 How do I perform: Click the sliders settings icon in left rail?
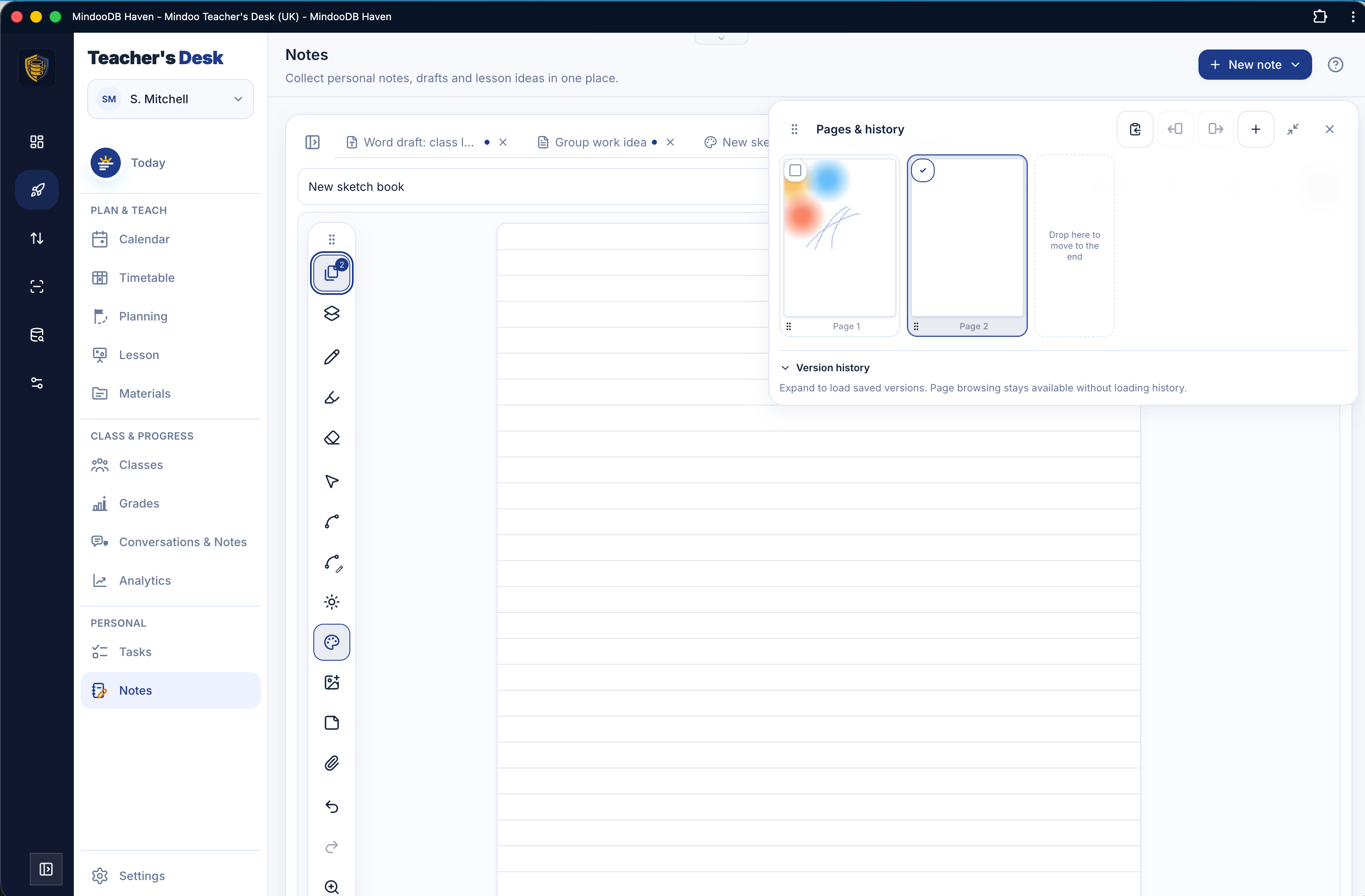pos(37,383)
